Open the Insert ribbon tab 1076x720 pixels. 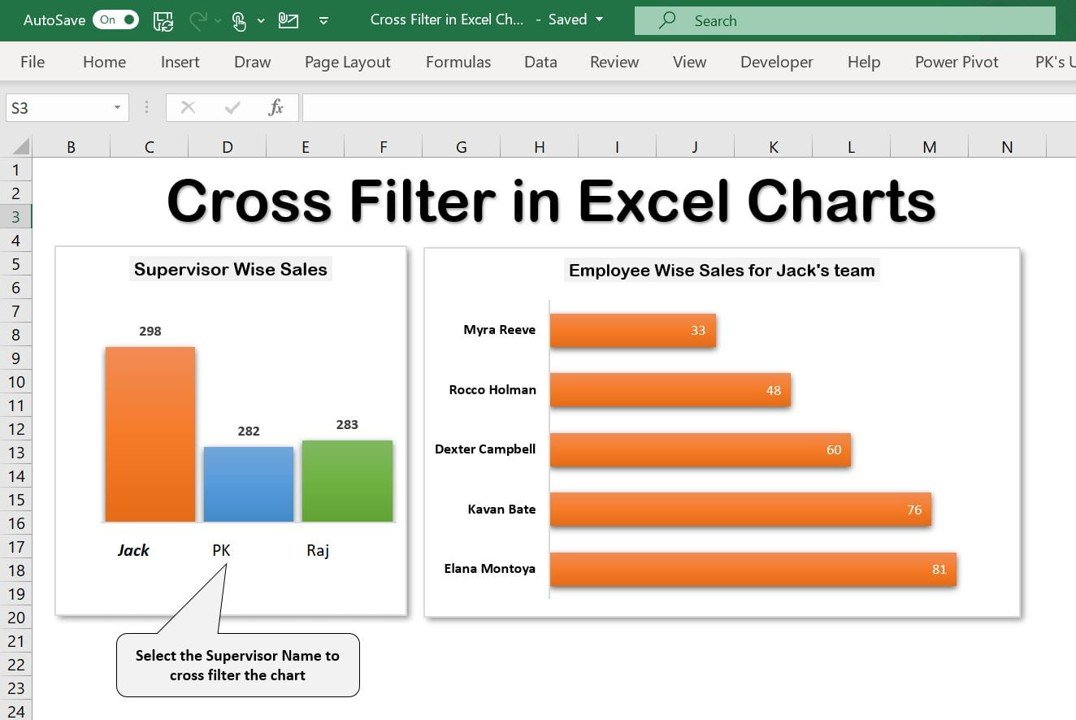[180, 62]
